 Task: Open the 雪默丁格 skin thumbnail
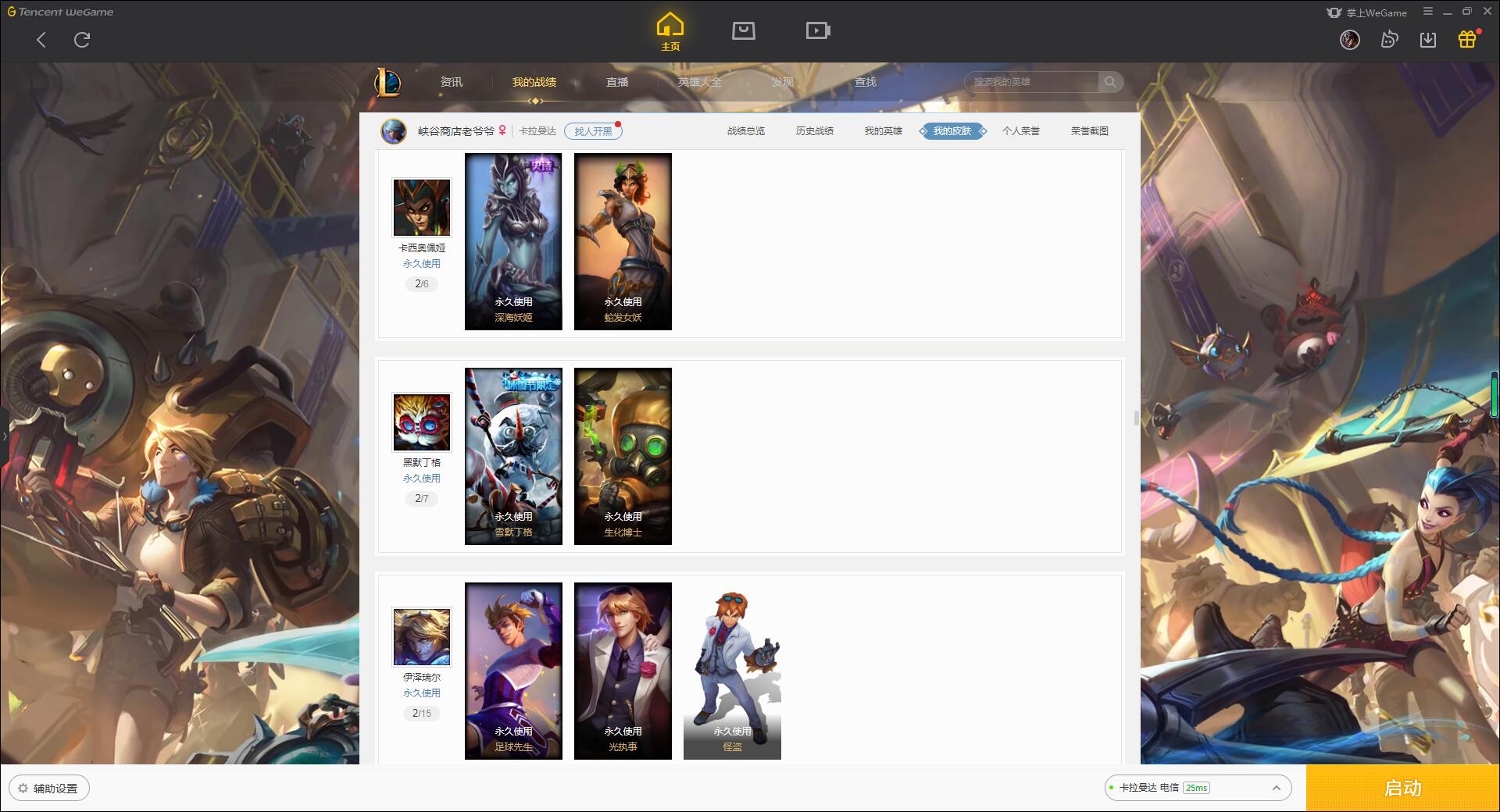click(x=513, y=456)
